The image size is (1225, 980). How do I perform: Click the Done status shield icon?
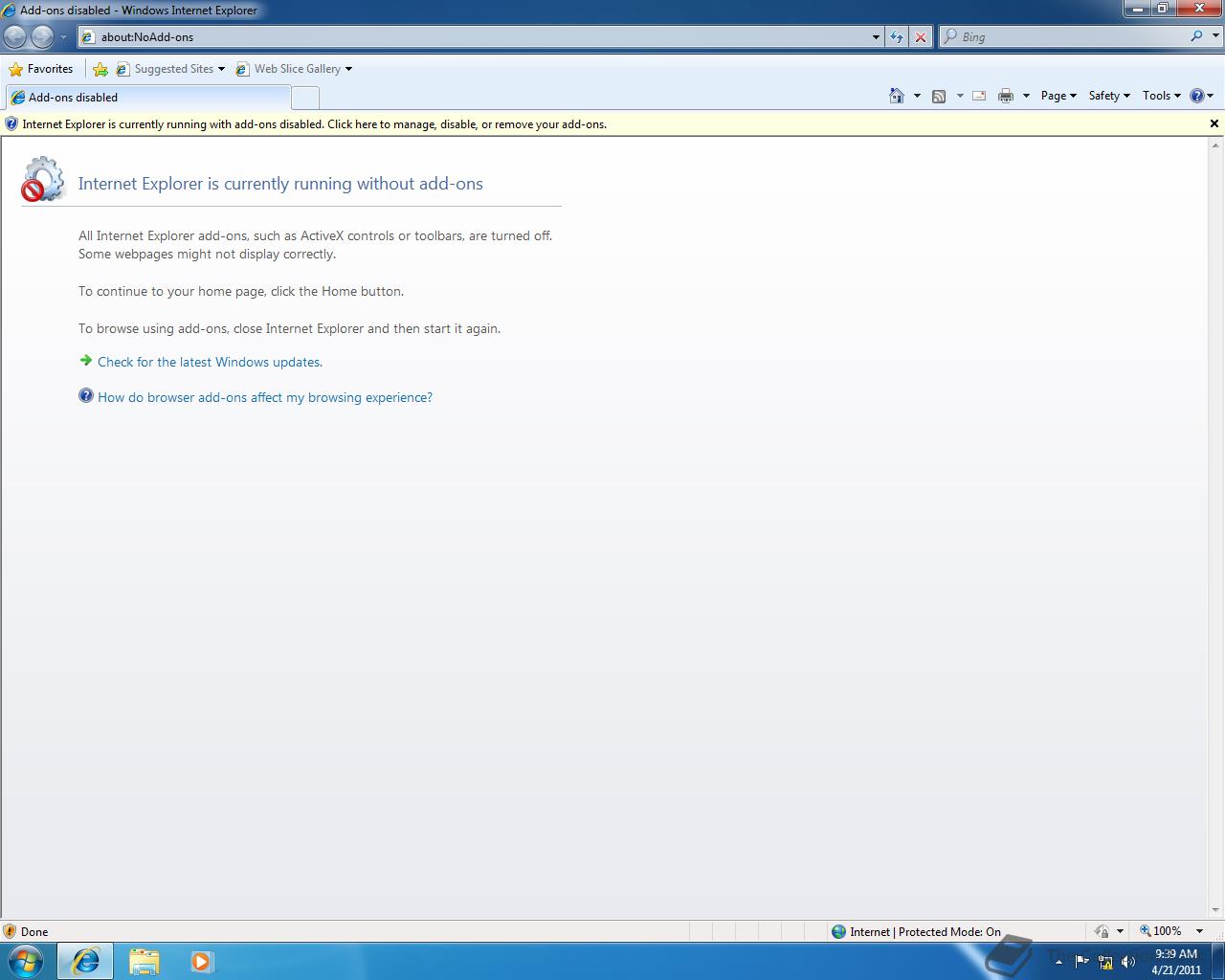pyautogui.click(x=10, y=931)
